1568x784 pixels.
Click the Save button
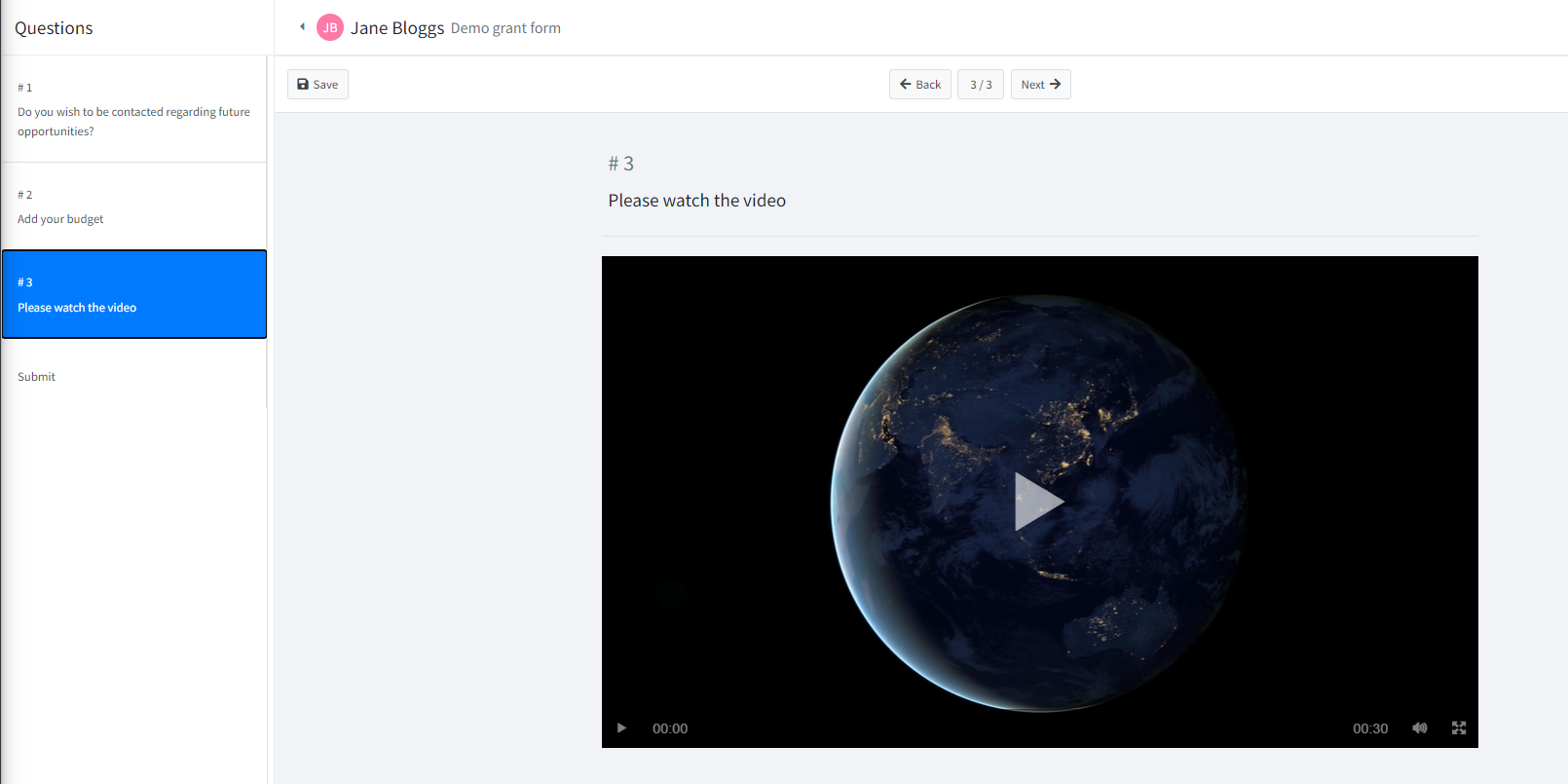[x=317, y=85]
